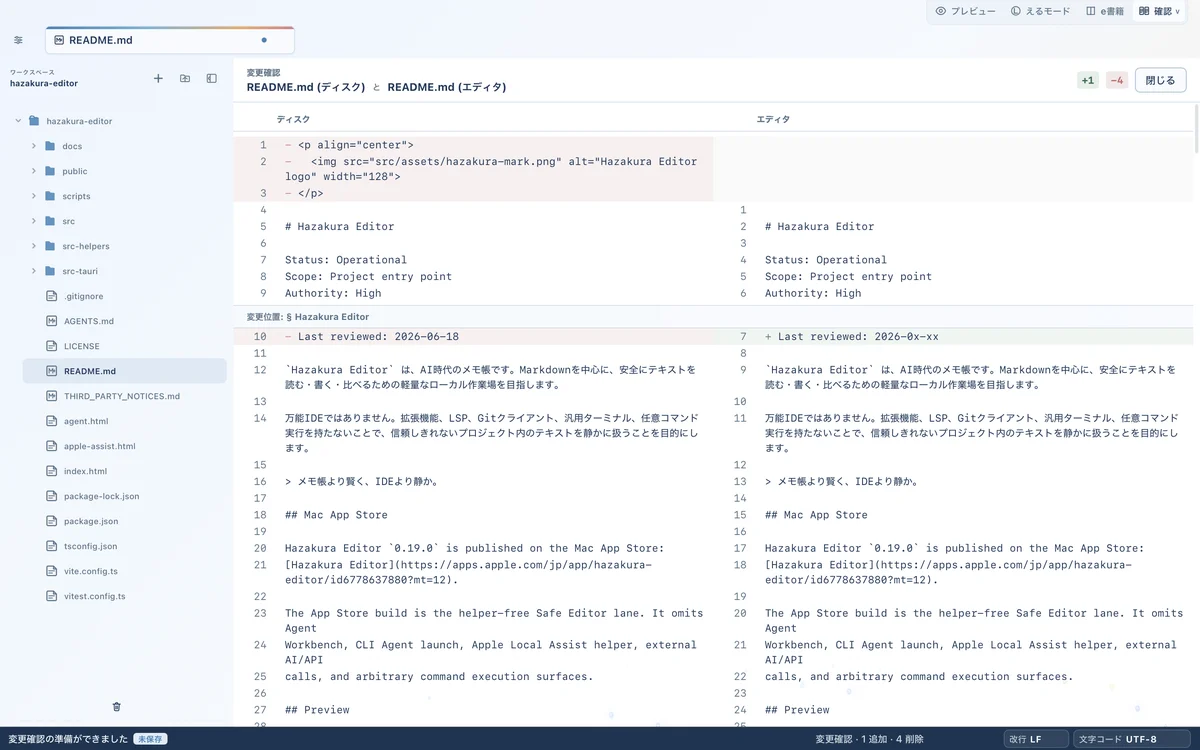Click '## Preview' heading in editor pane

coord(797,710)
